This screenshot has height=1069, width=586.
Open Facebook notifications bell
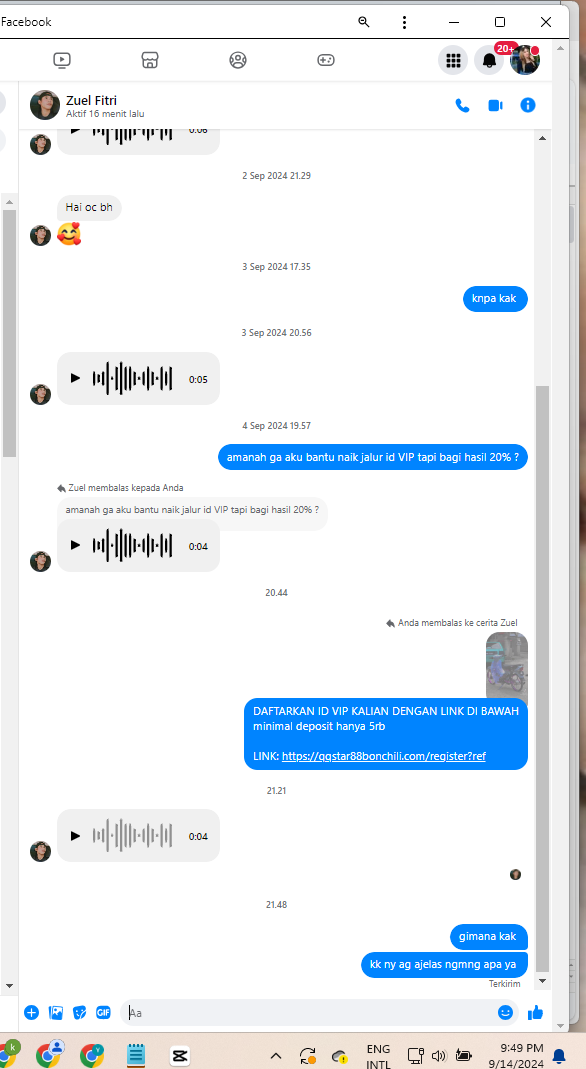pos(489,60)
